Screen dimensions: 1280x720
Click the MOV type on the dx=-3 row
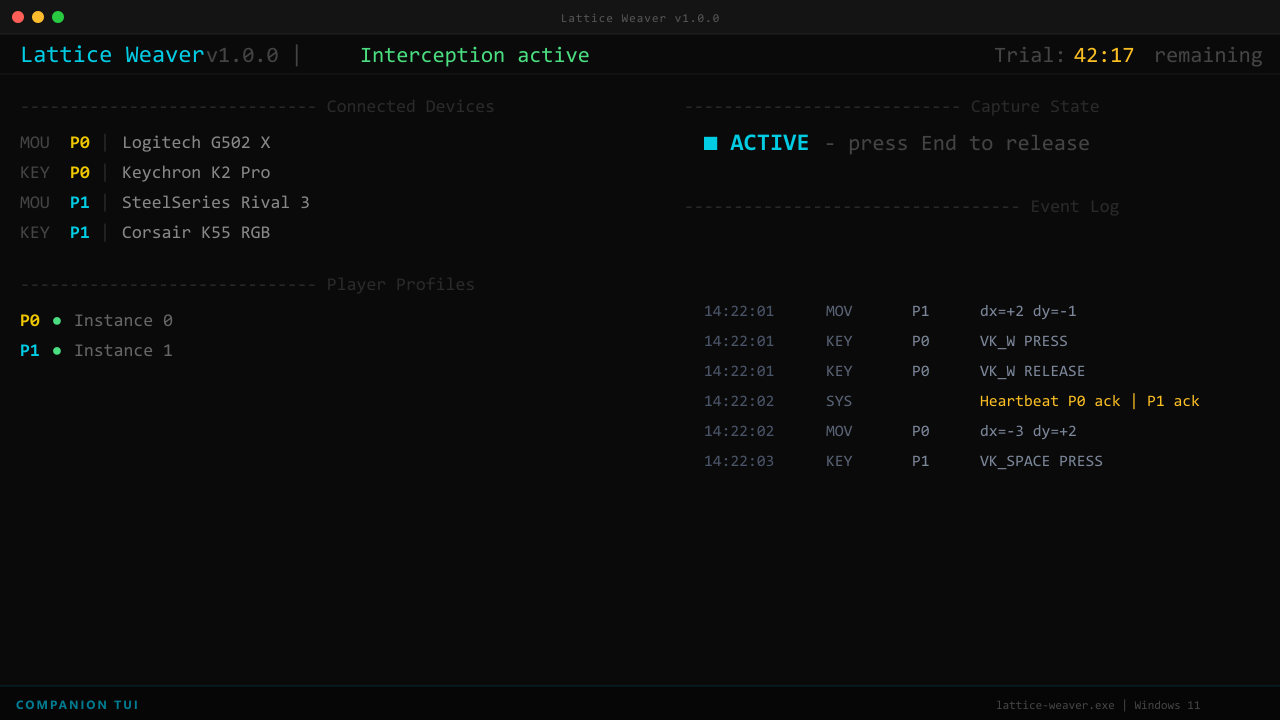839,431
